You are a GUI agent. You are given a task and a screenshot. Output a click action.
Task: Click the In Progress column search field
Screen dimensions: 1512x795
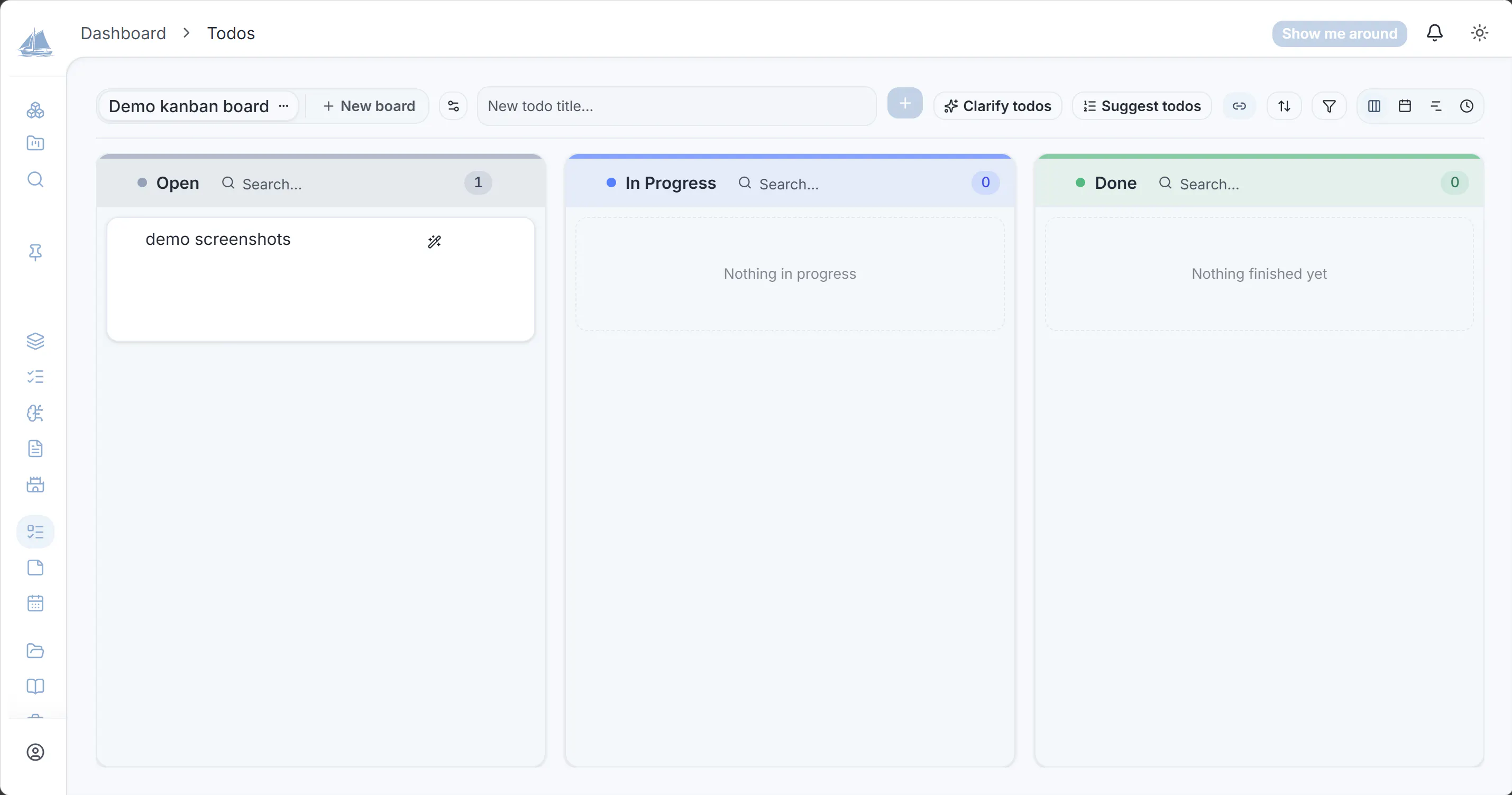click(848, 184)
